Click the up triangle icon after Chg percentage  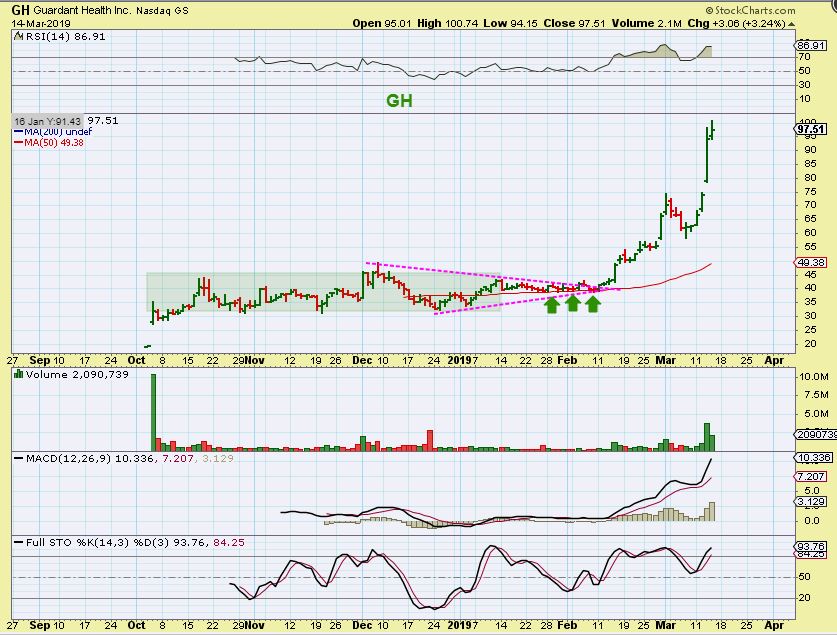[792, 24]
